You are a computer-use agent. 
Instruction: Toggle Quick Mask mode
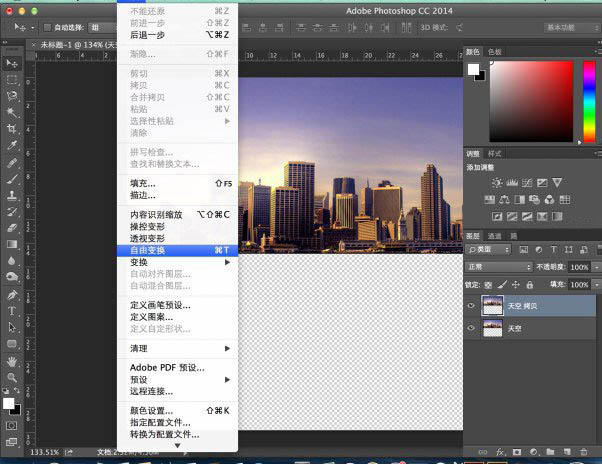pos(12,425)
